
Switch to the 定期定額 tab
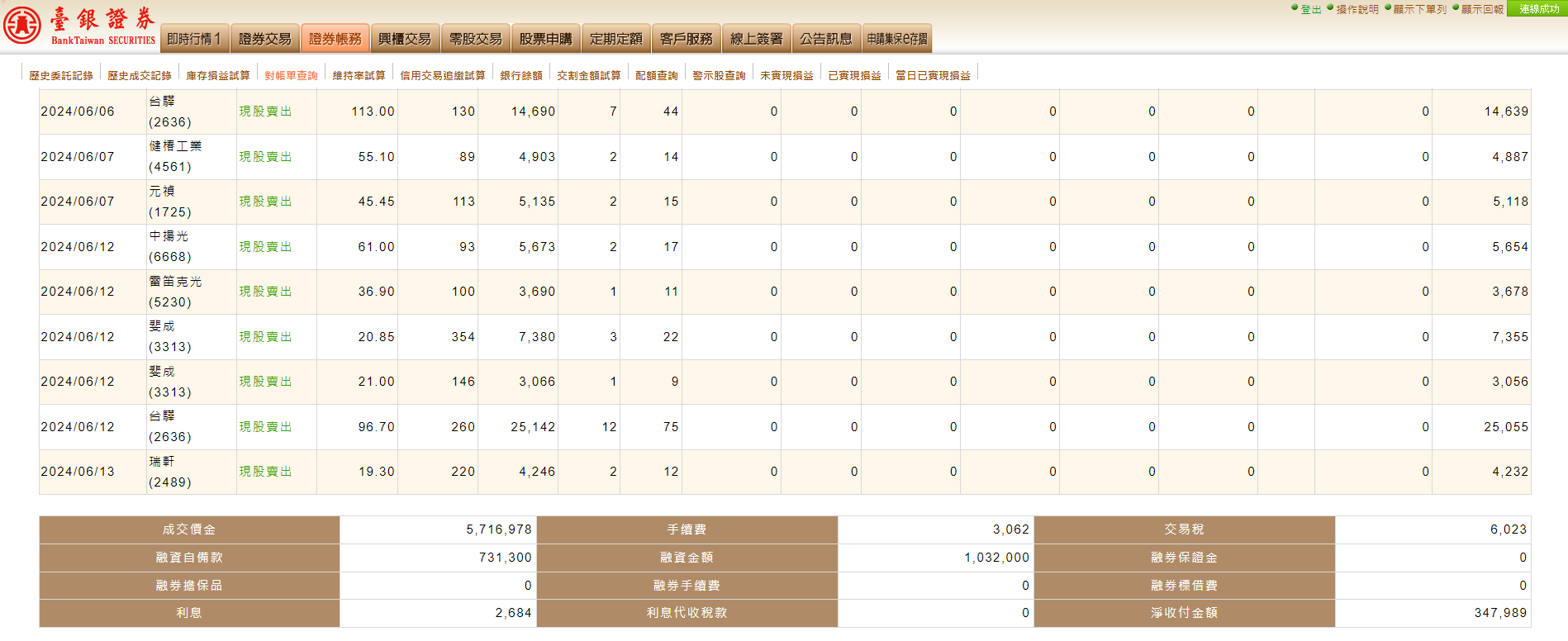(616, 39)
